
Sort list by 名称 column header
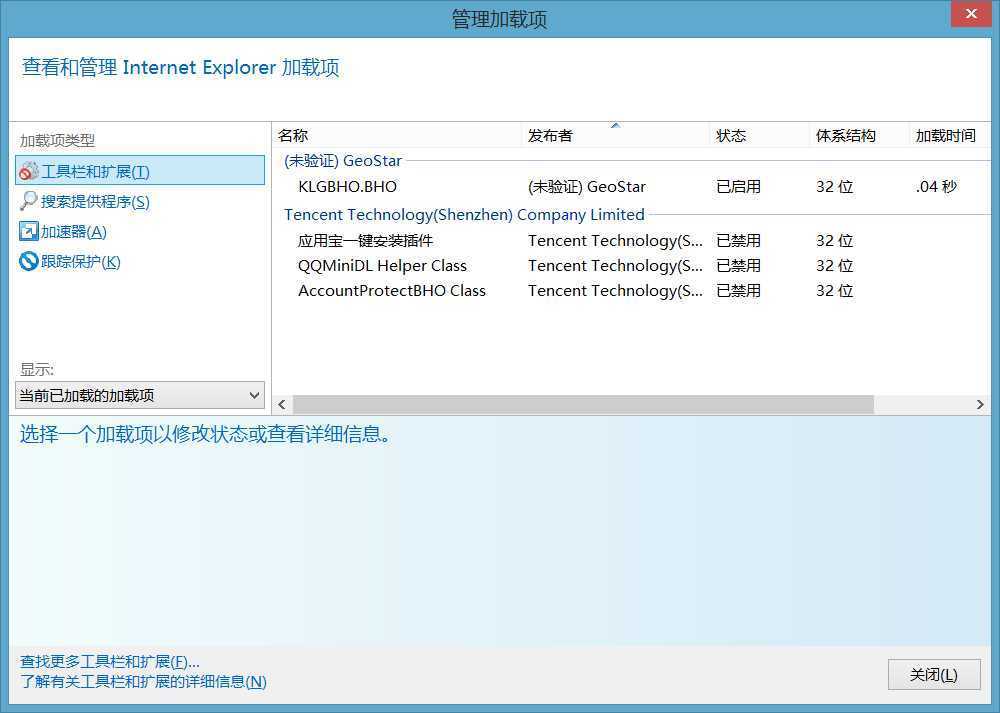pos(398,135)
